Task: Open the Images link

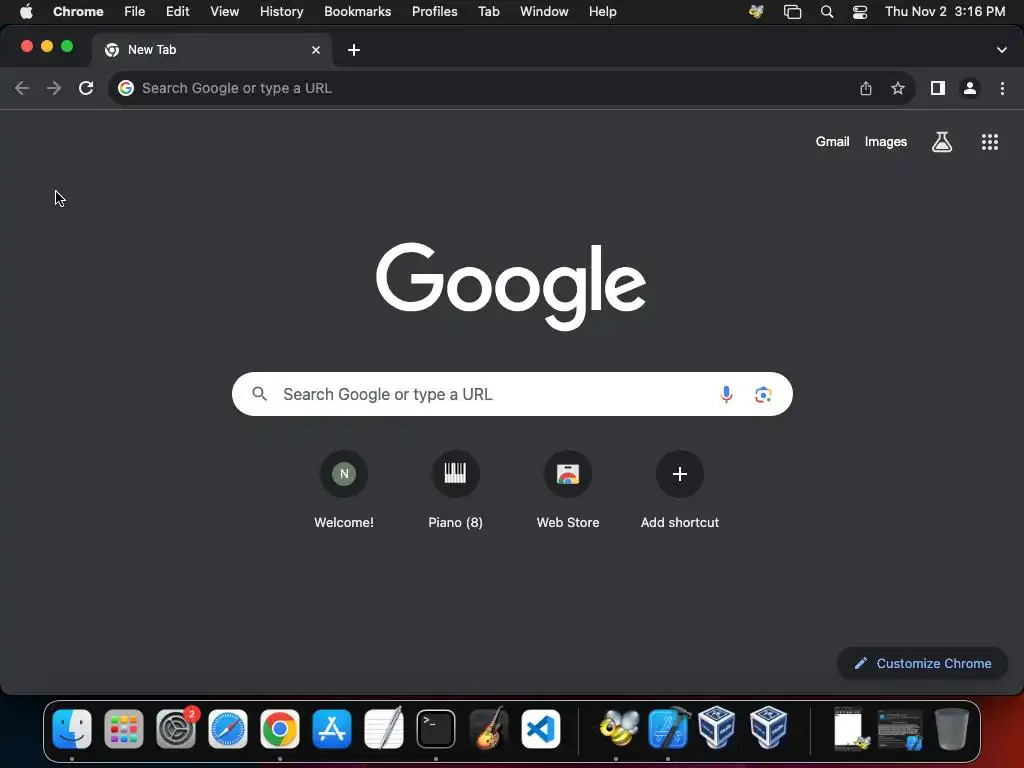Action: [x=886, y=142]
